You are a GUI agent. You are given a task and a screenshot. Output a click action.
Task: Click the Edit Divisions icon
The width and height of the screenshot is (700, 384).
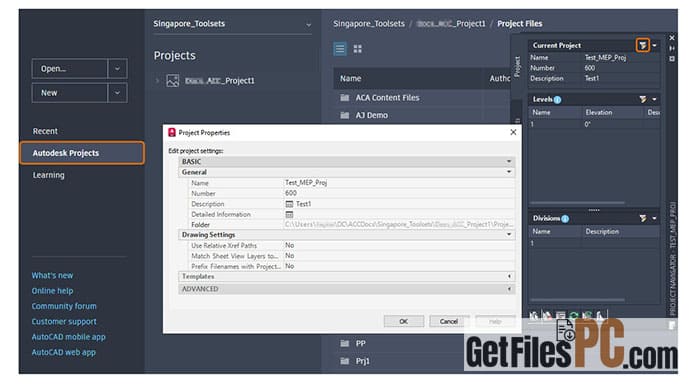point(642,218)
